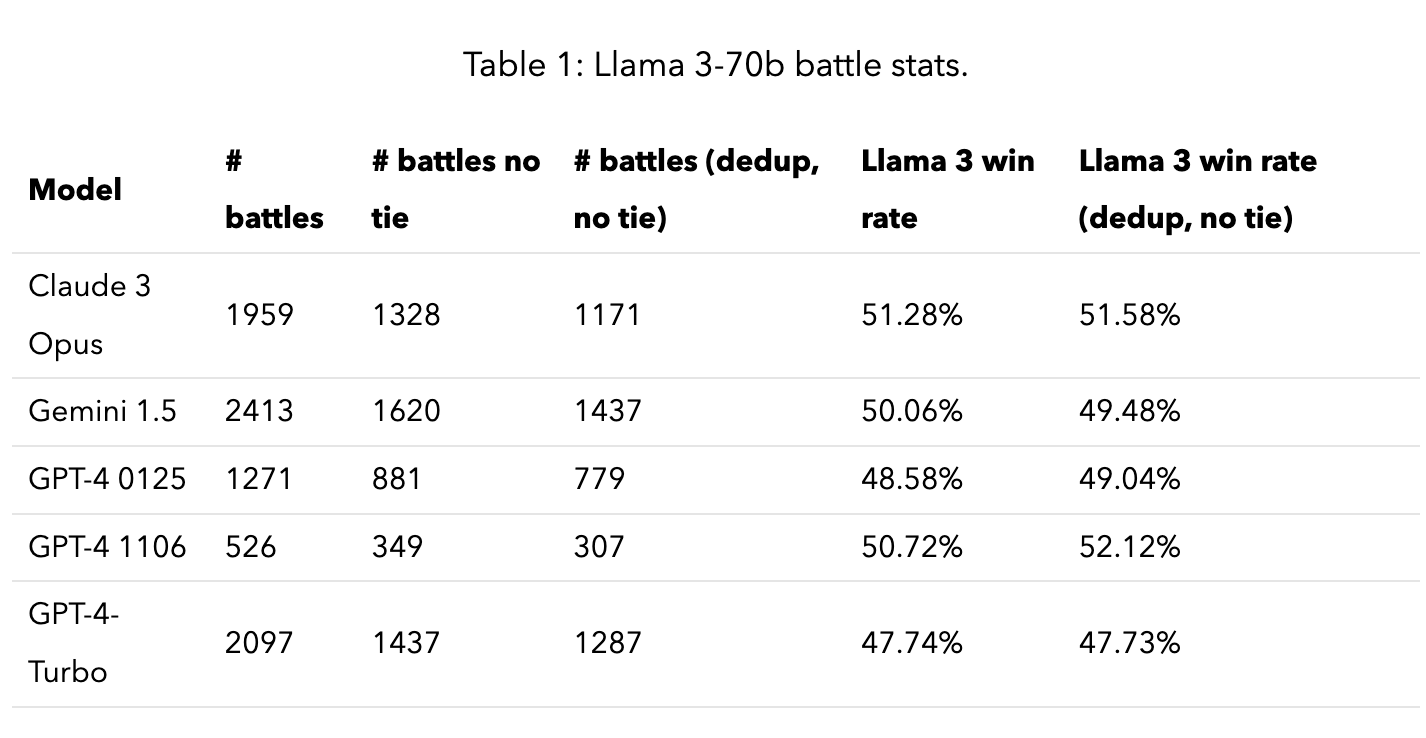Click the # battles (dedup, no tie) header
This screenshot has height=738, width=1426.
coord(696,189)
